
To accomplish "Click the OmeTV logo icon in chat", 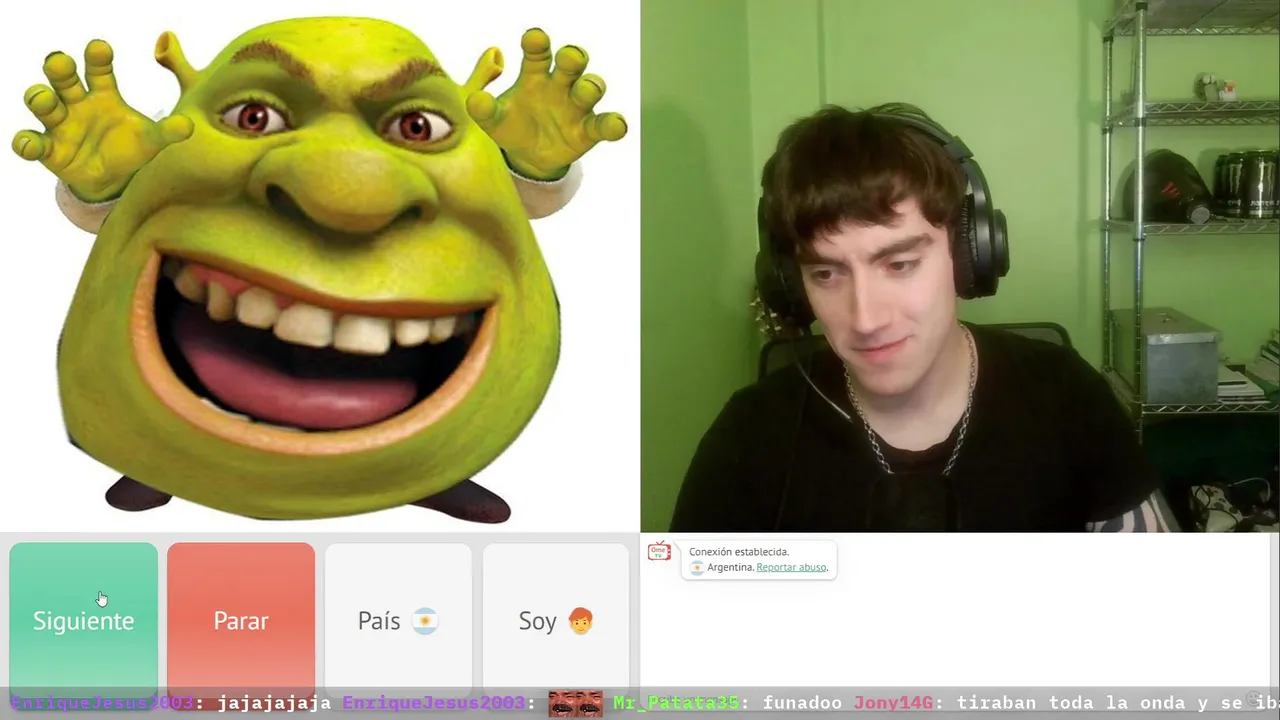I will 659,551.
